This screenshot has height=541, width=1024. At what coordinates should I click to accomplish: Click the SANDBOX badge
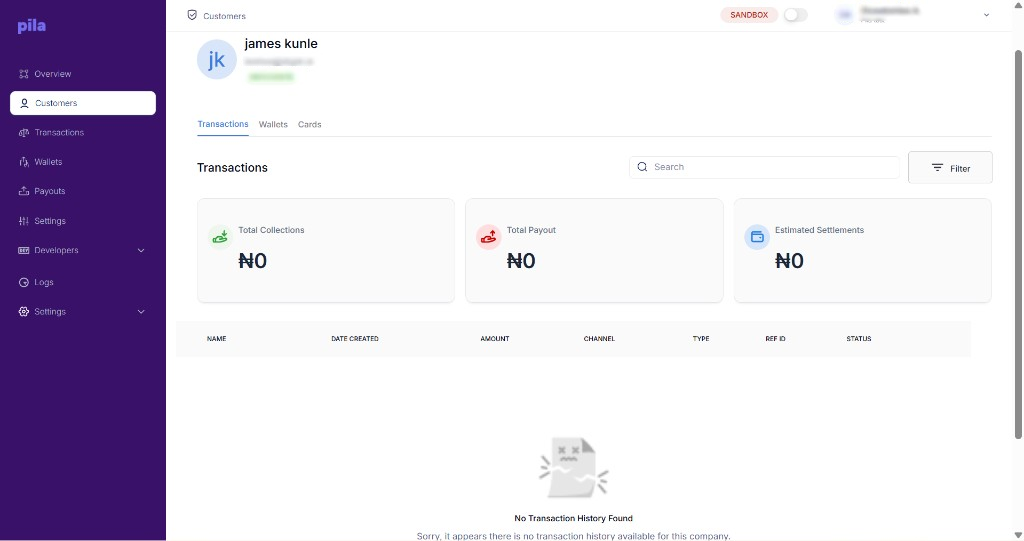[749, 15]
